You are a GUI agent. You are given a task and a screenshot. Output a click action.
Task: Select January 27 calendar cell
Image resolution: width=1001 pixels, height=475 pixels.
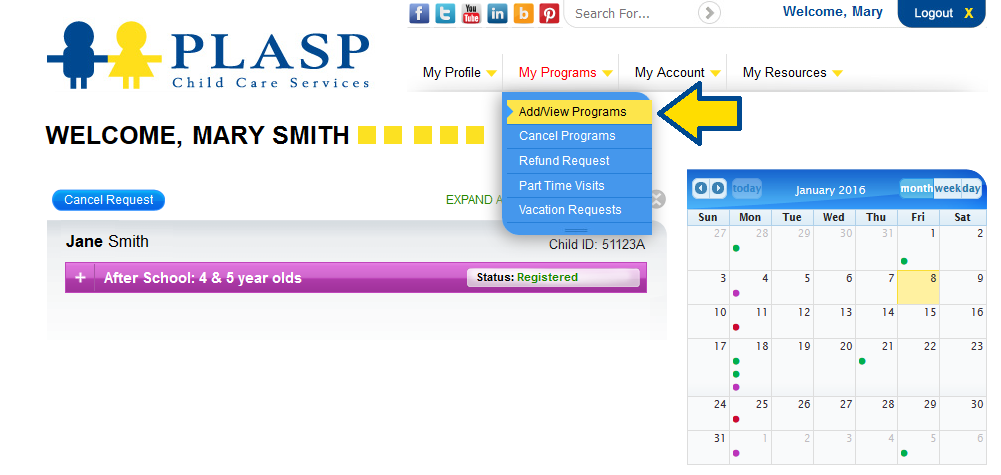[x=834, y=414]
